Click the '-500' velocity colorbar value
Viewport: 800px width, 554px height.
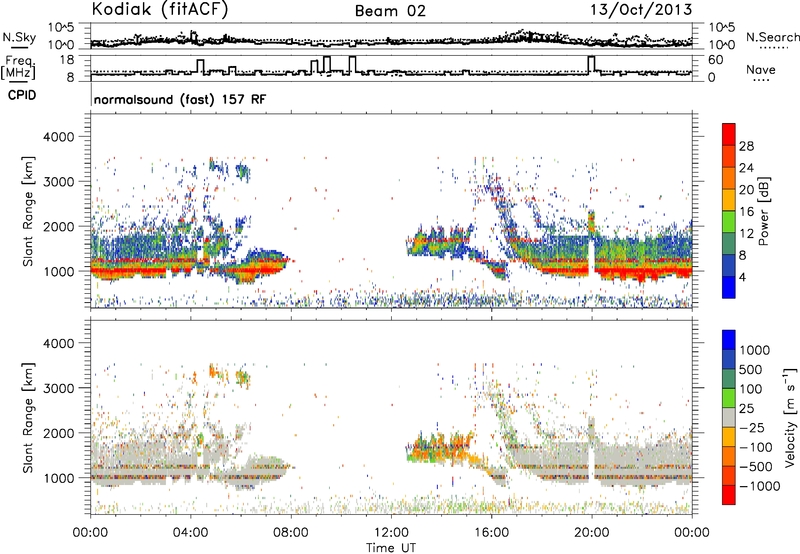[756, 467]
